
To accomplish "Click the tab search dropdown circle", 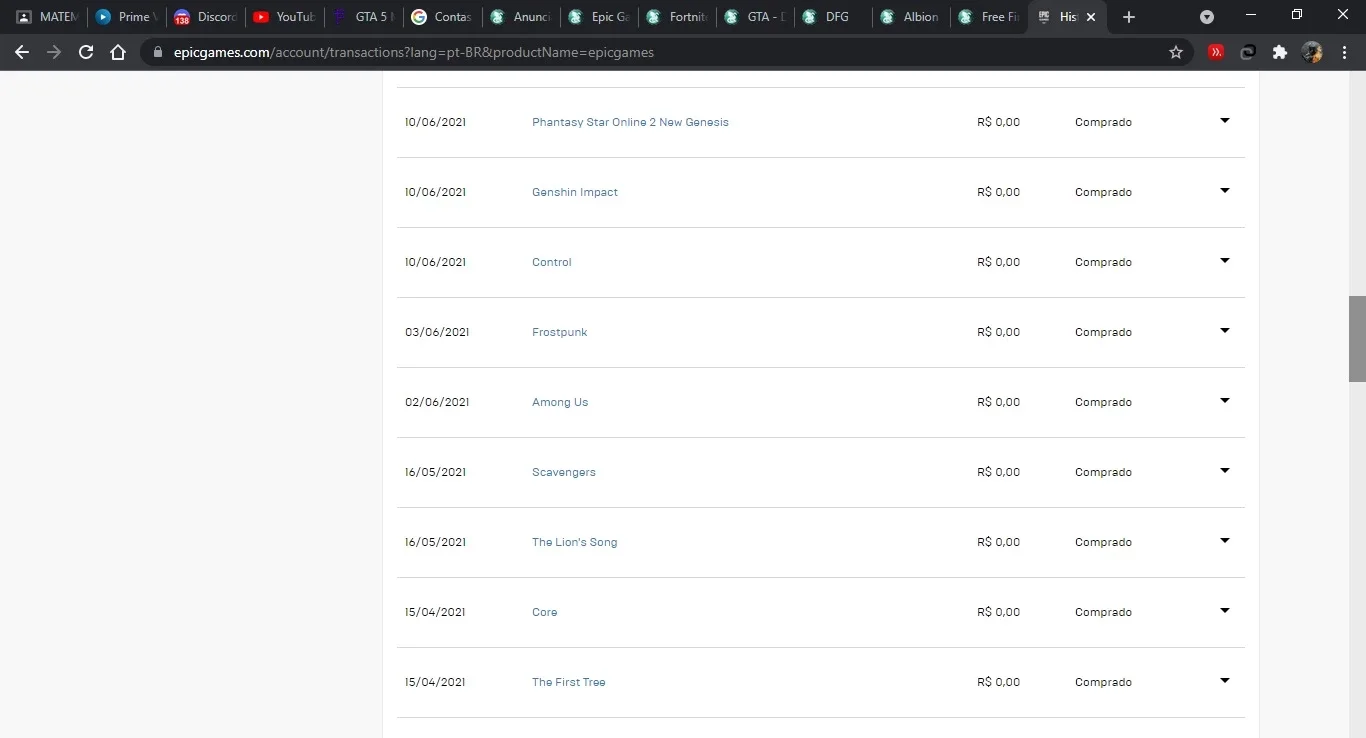I will (1207, 17).
